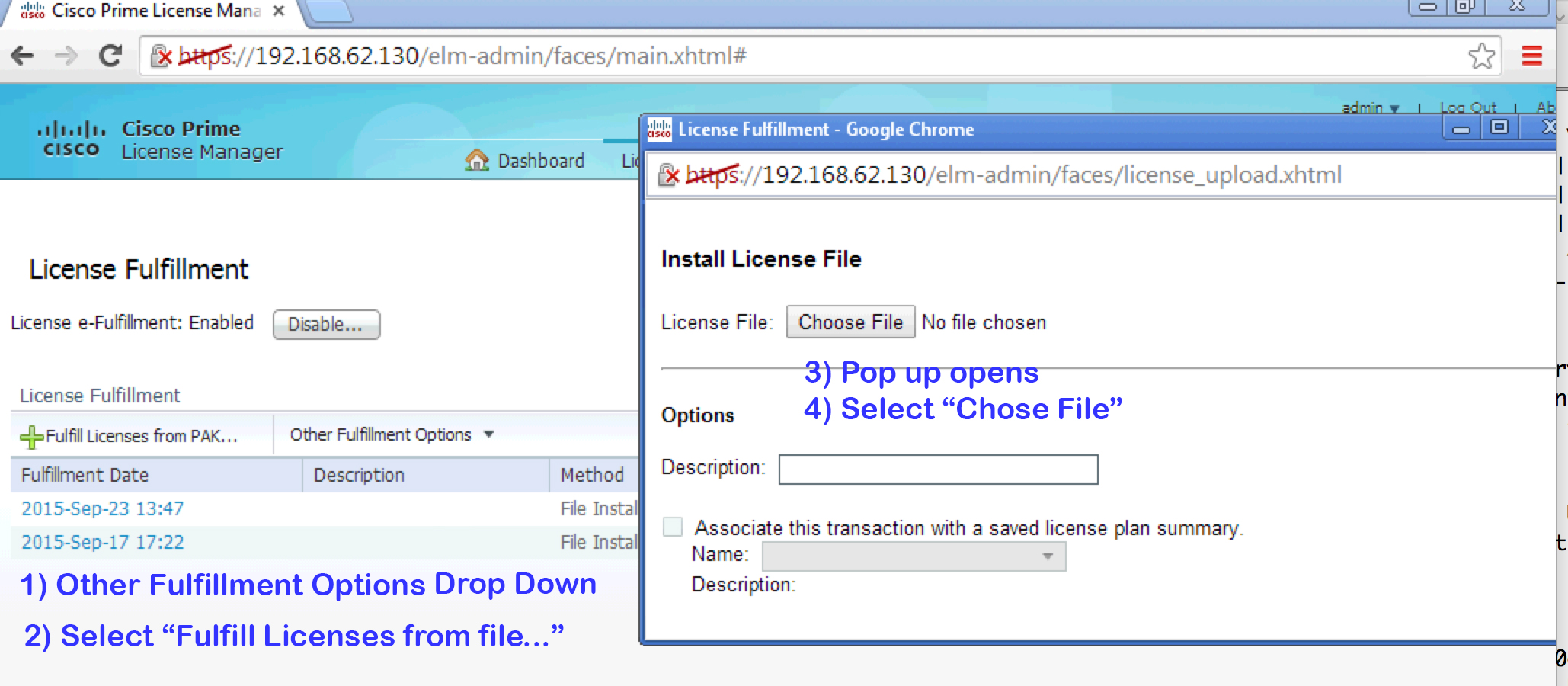Click 'No file chosen' text
The width and height of the screenshot is (1568, 686).
coord(984,322)
